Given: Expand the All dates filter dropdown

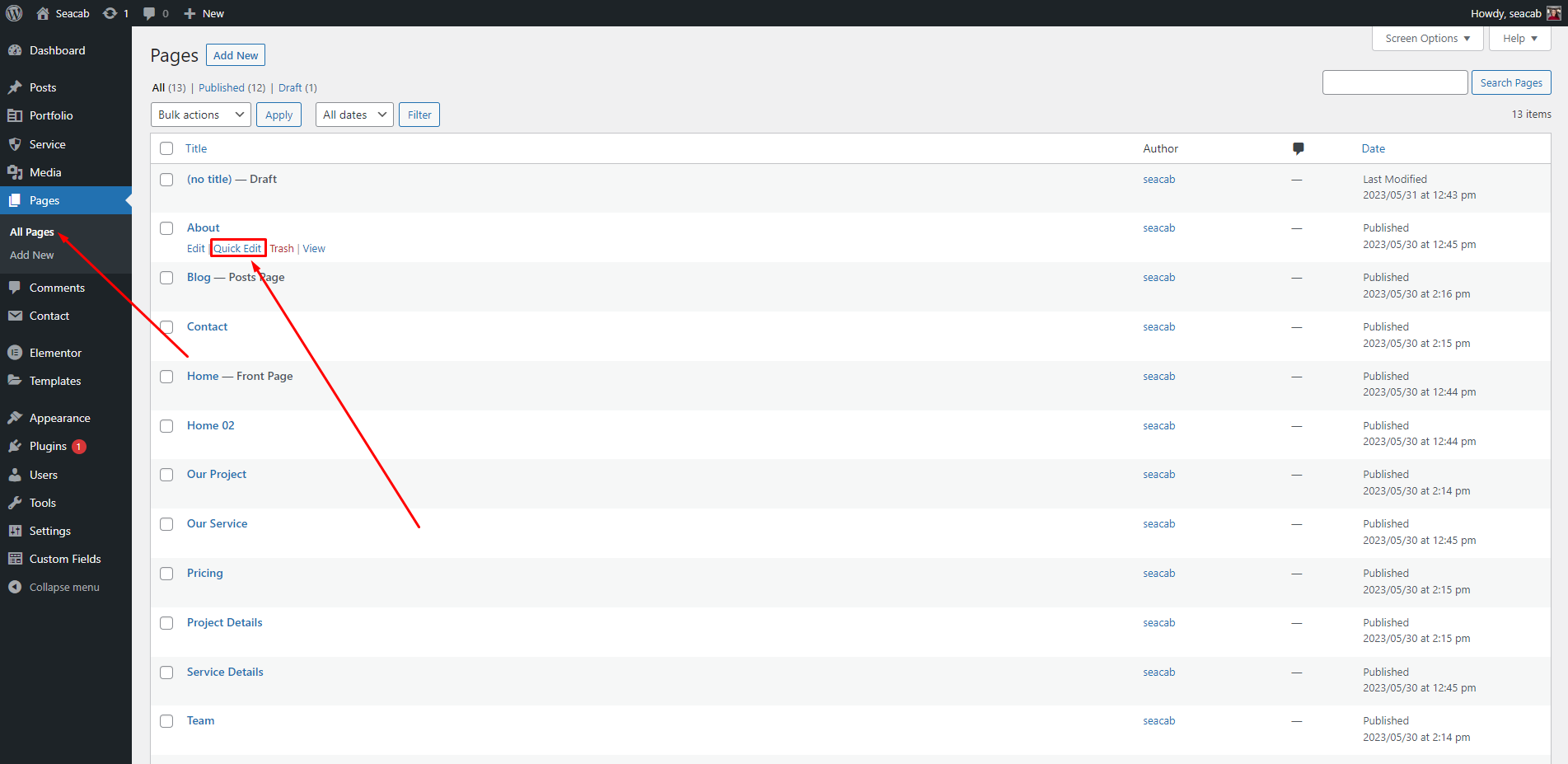Looking at the screenshot, I should (x=354, y=115).
